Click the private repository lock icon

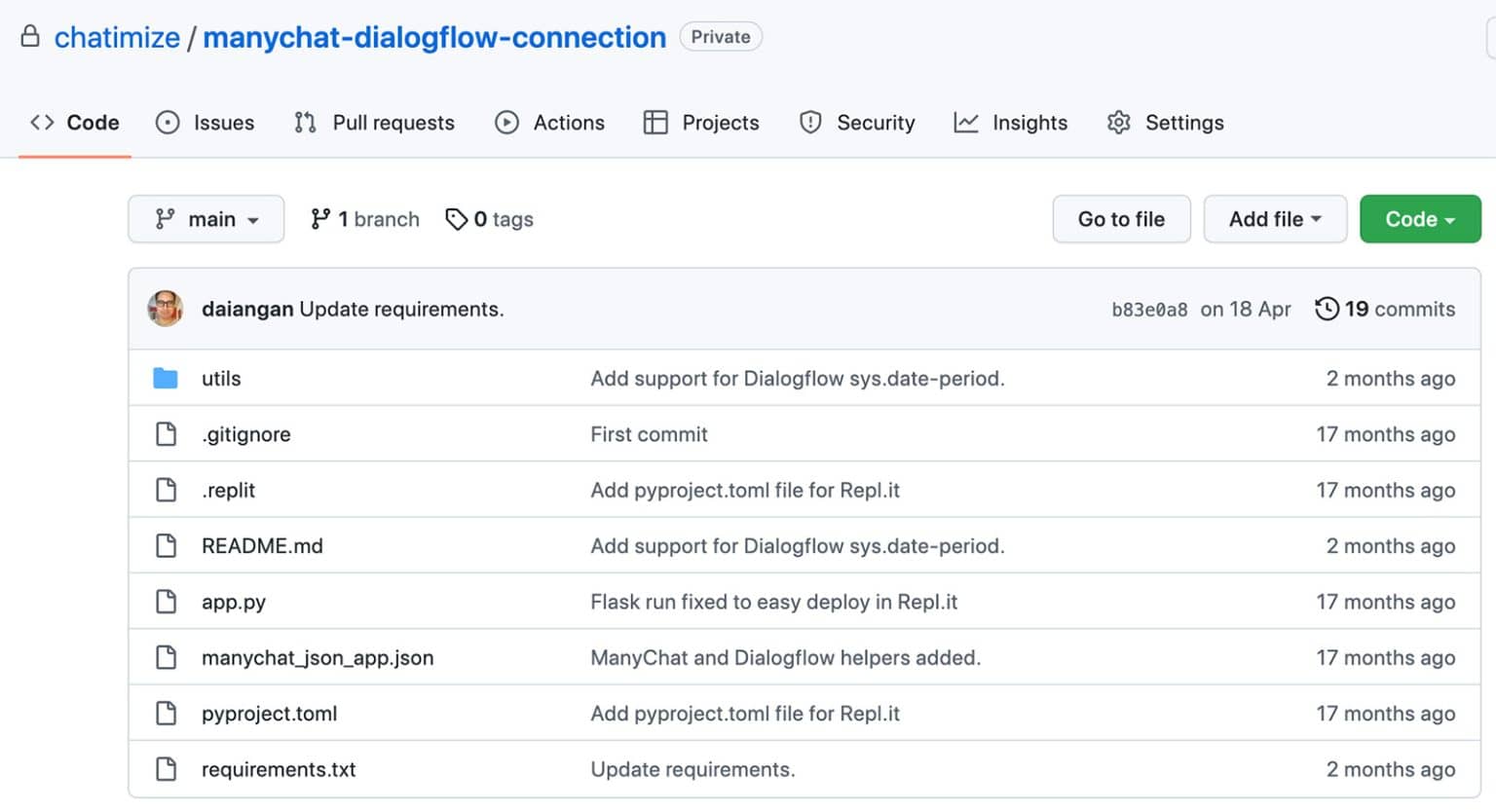pyautogui.click(x=30, y=37)
